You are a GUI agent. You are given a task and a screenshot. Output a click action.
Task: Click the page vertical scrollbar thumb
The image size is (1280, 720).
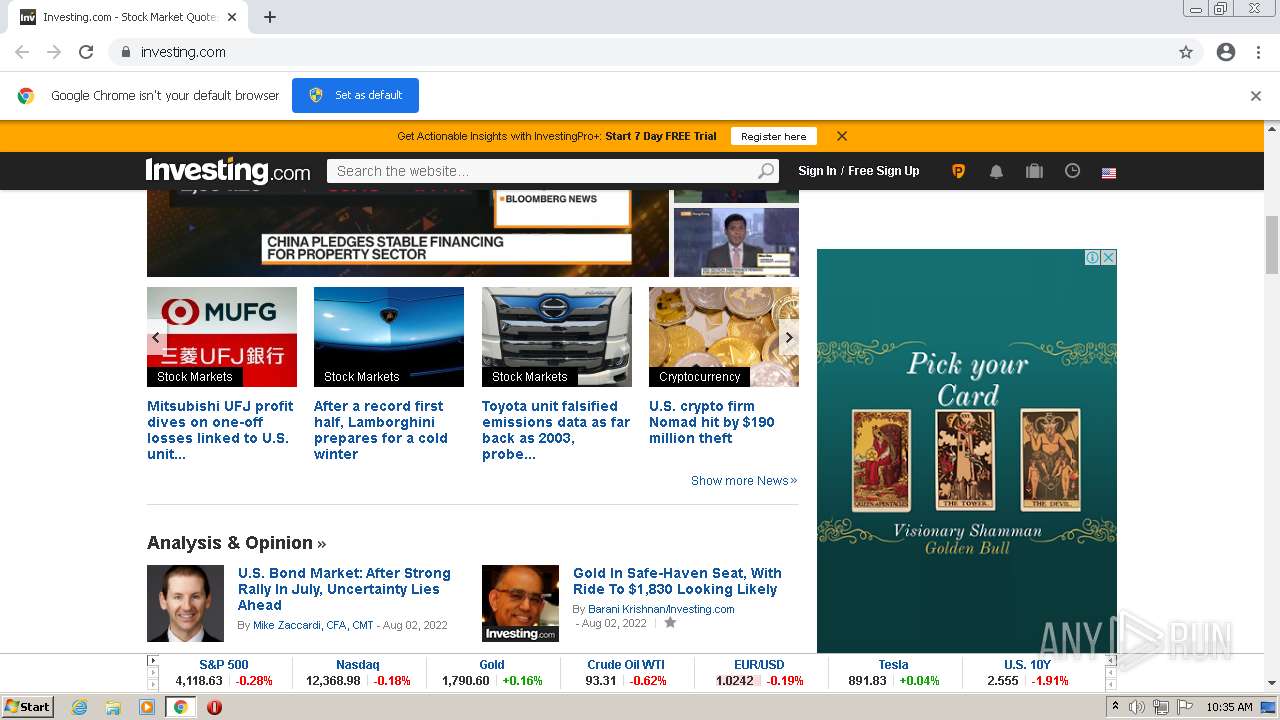click(1272, 245)
